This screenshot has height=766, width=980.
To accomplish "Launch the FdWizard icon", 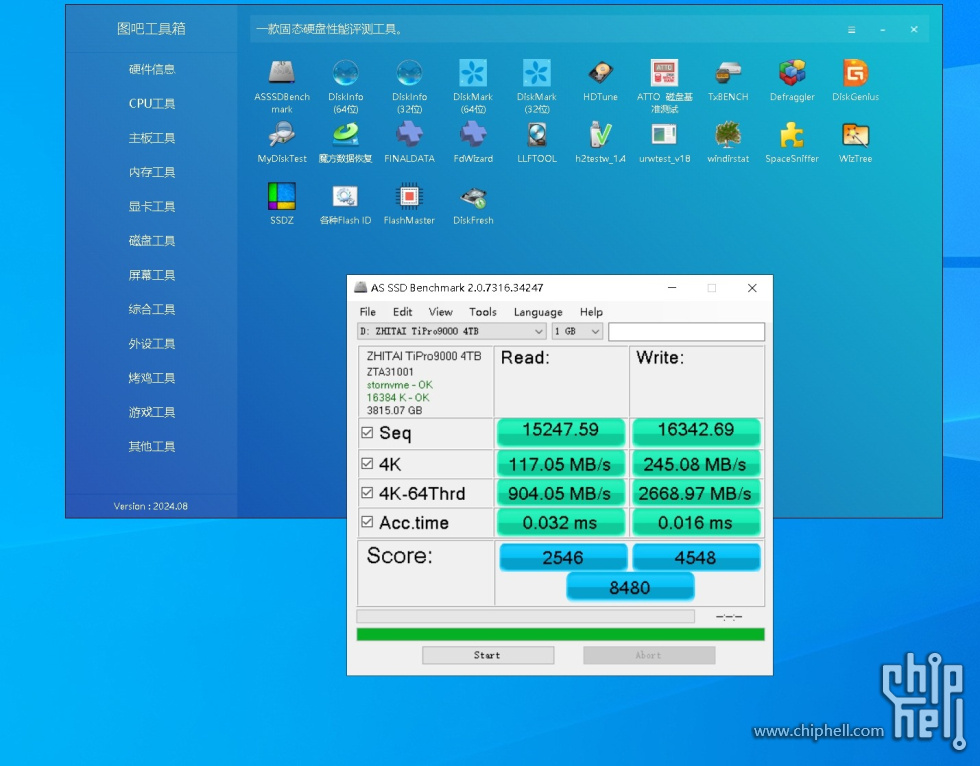I will [473, 135].
